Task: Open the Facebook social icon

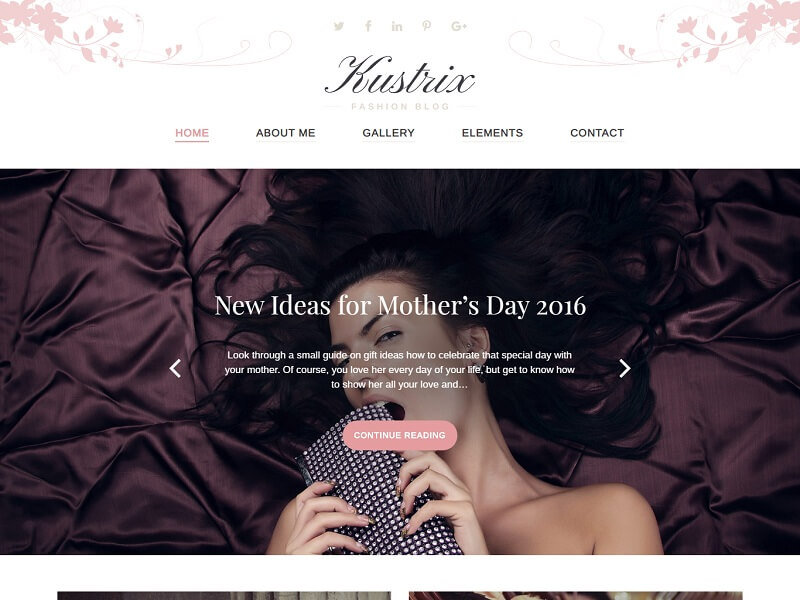Action: coord(368,26)
